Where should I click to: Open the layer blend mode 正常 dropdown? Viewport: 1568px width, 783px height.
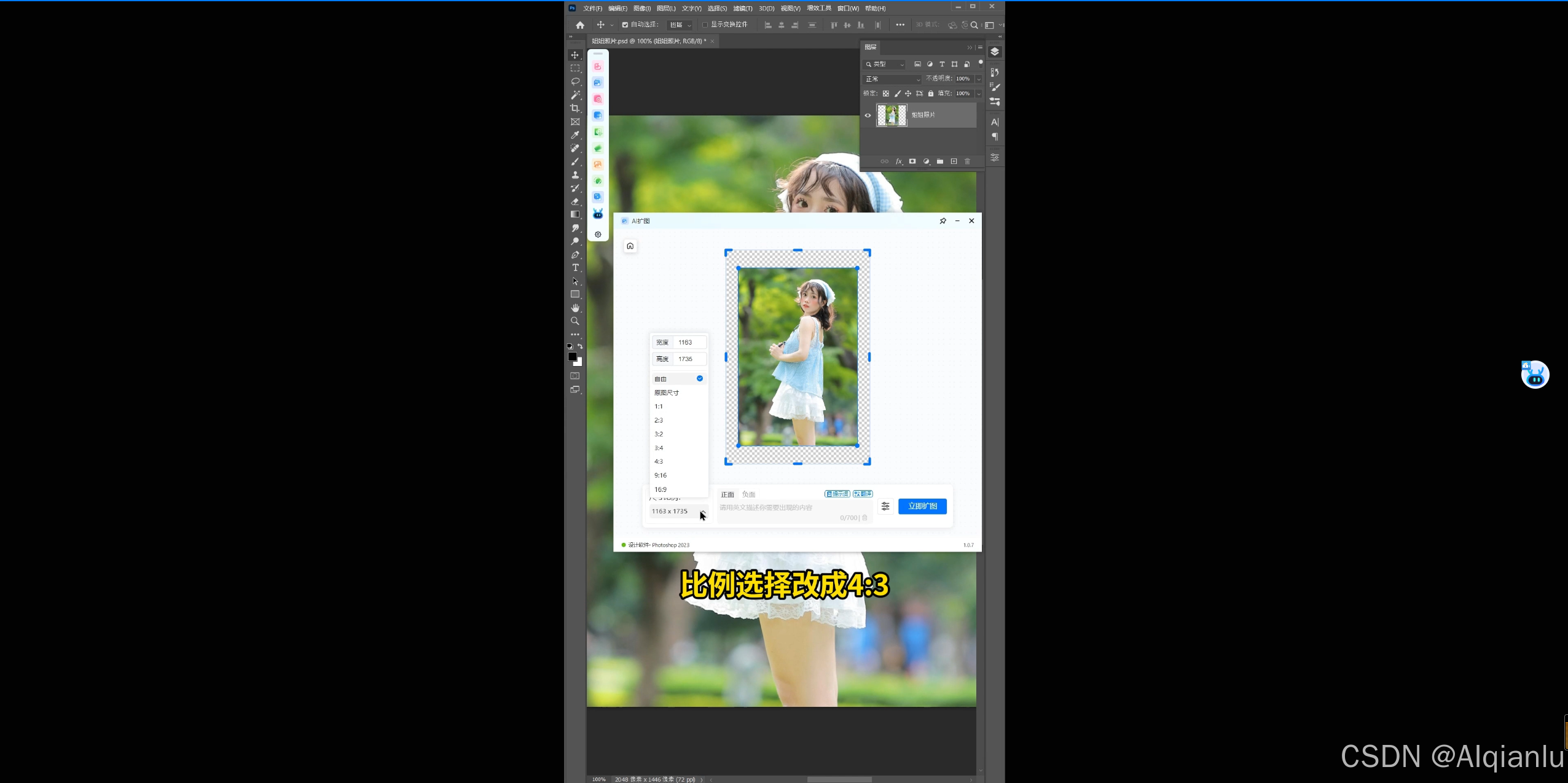coord(892,79)
